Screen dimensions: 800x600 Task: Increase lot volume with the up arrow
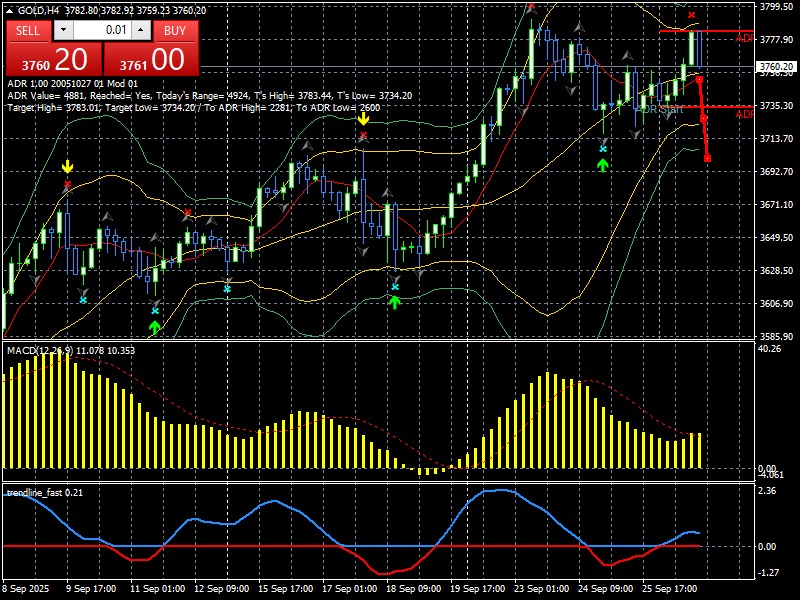141,31
